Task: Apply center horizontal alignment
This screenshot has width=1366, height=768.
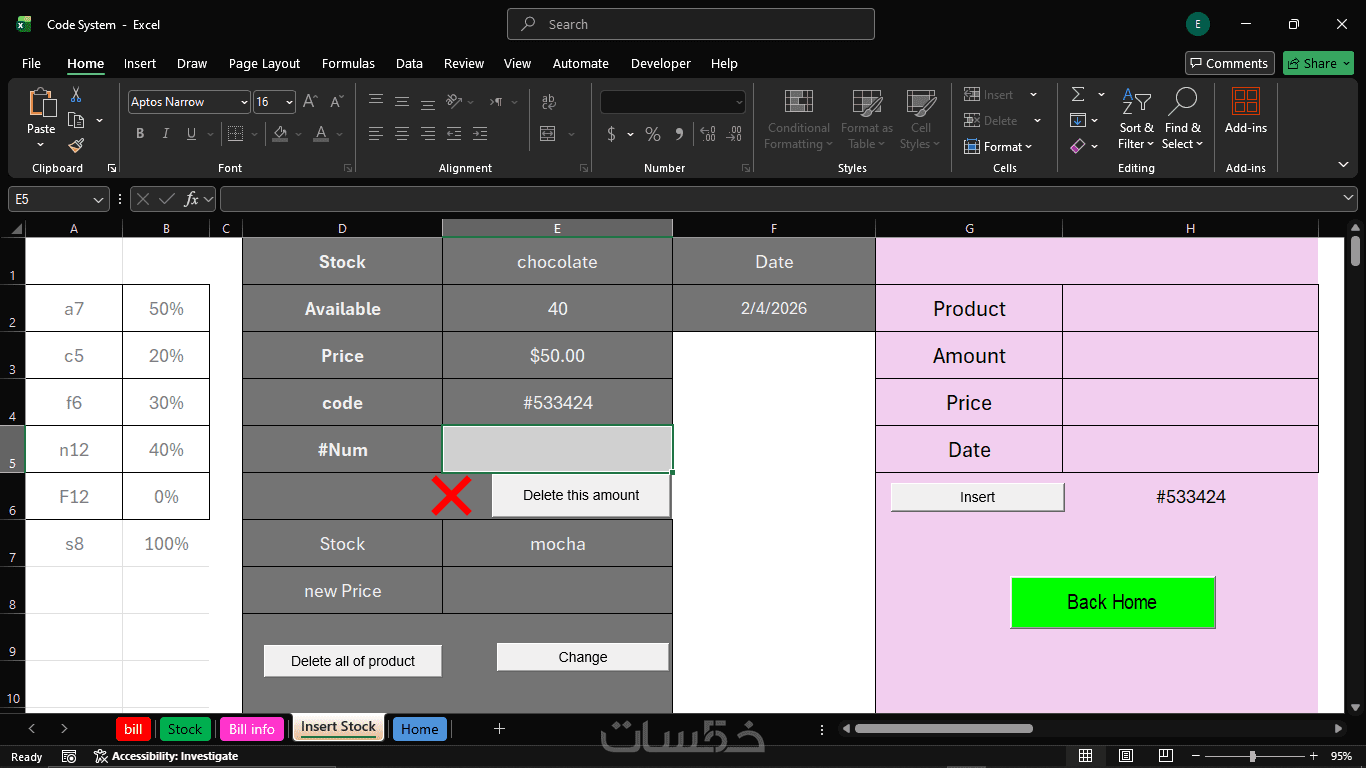Action: 402,134
